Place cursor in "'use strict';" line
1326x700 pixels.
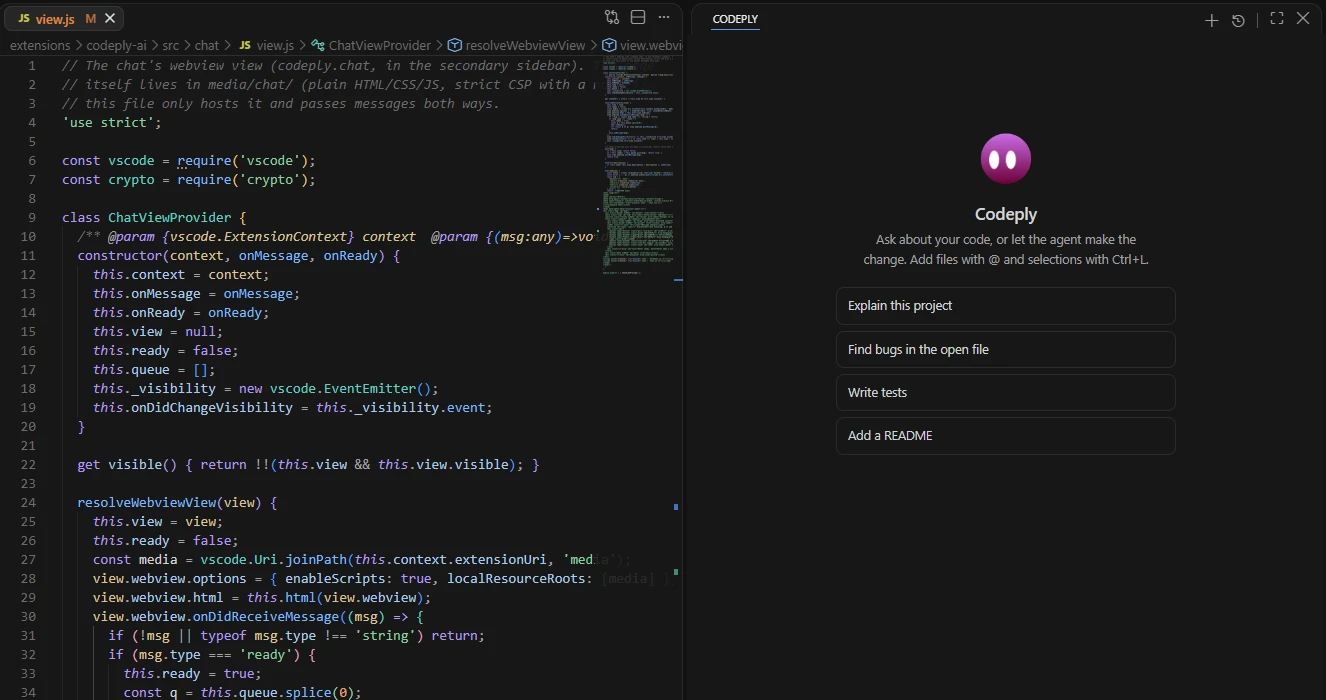coord(111,122)
